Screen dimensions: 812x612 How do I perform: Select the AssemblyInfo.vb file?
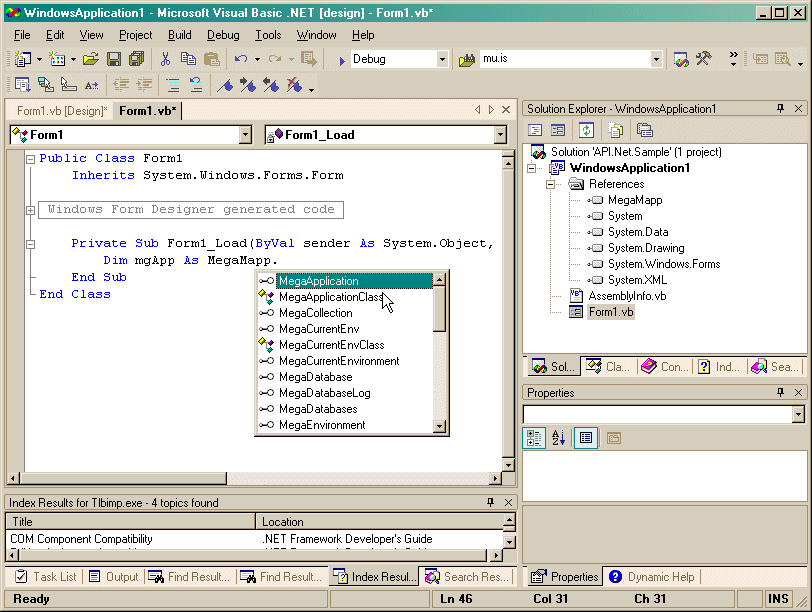click(x=627, y=296)
